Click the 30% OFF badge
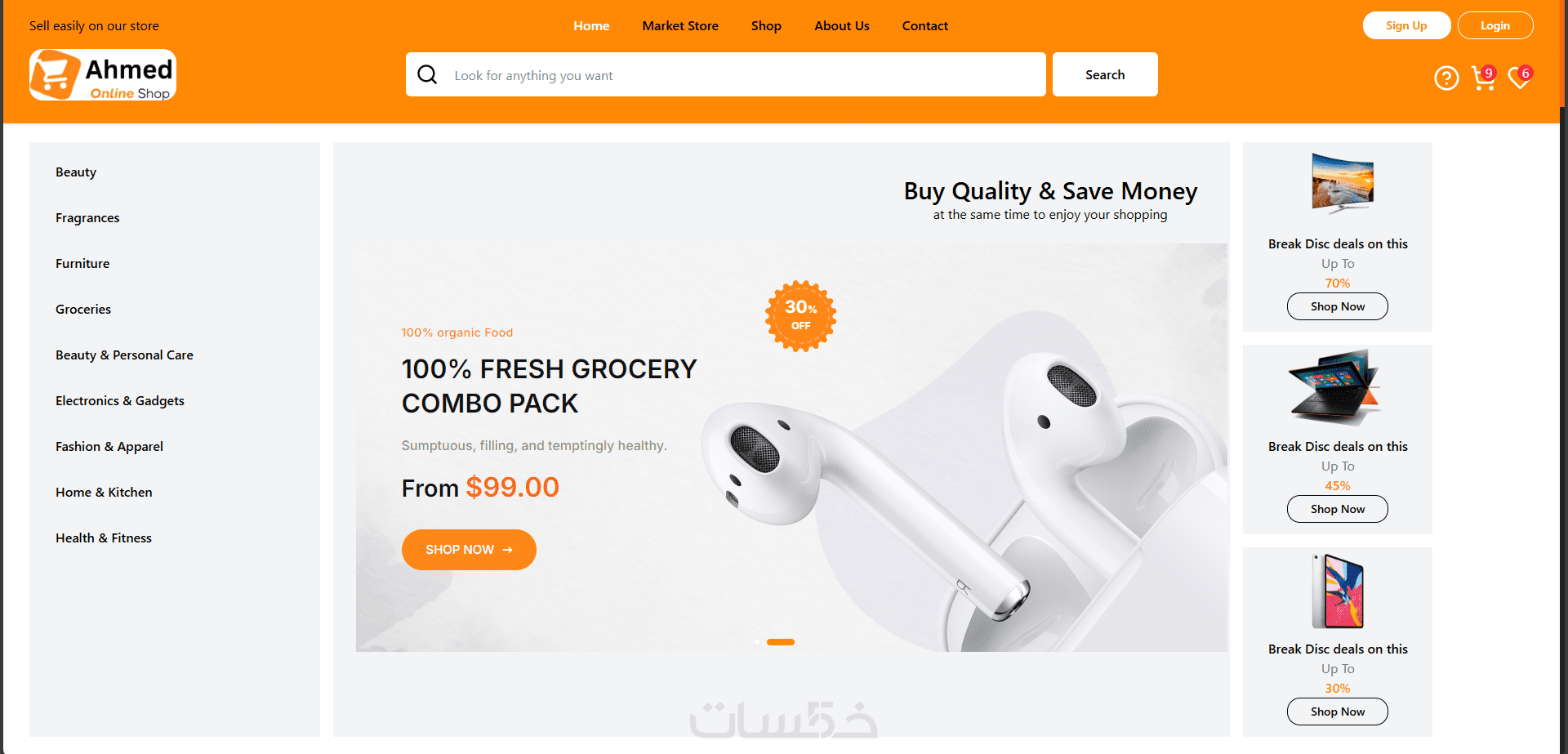The width and height of the screenshot is (1568, 754). (x=800, y=316)
